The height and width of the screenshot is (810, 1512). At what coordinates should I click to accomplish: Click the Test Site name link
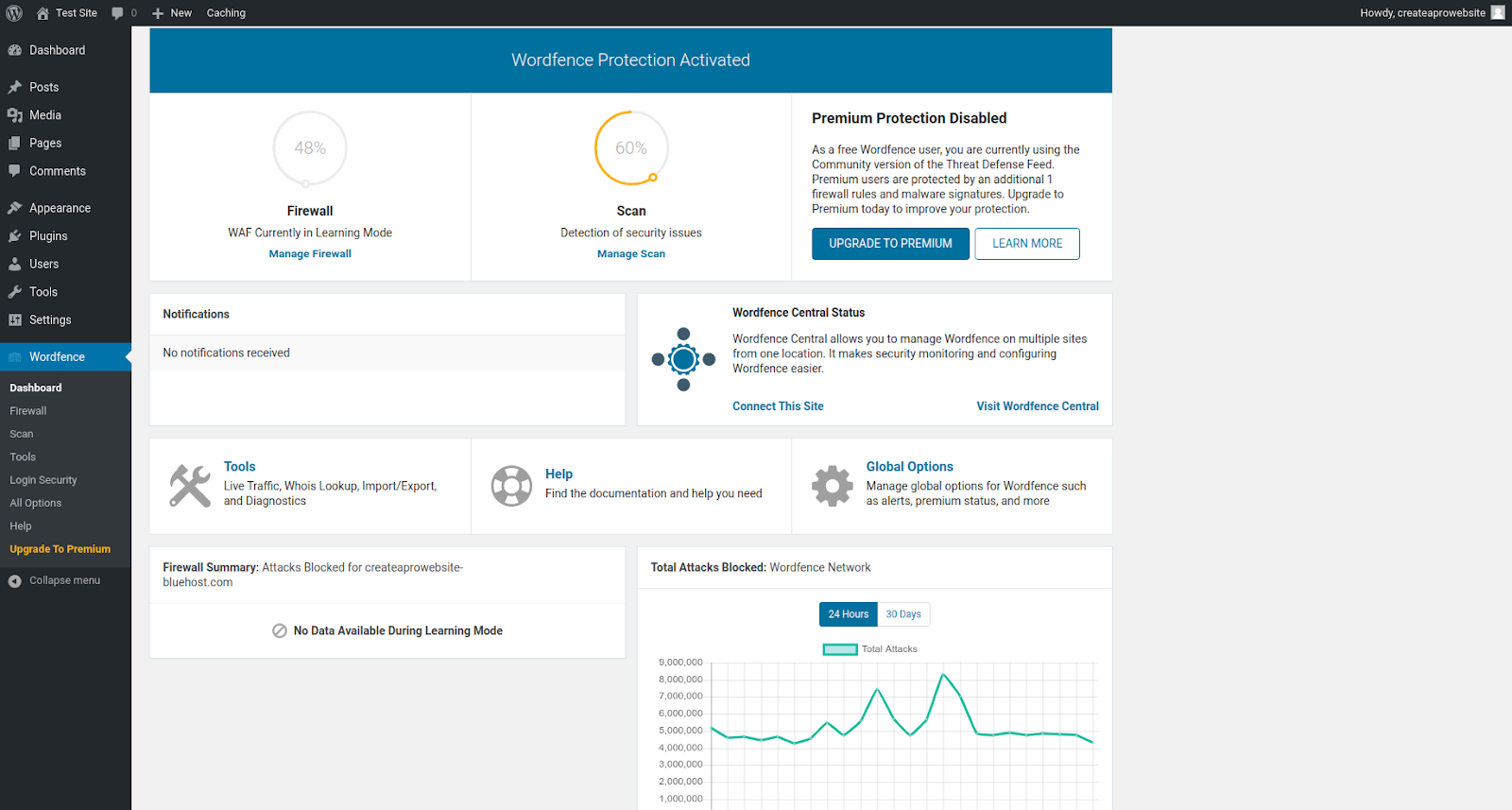click(77, 13)
